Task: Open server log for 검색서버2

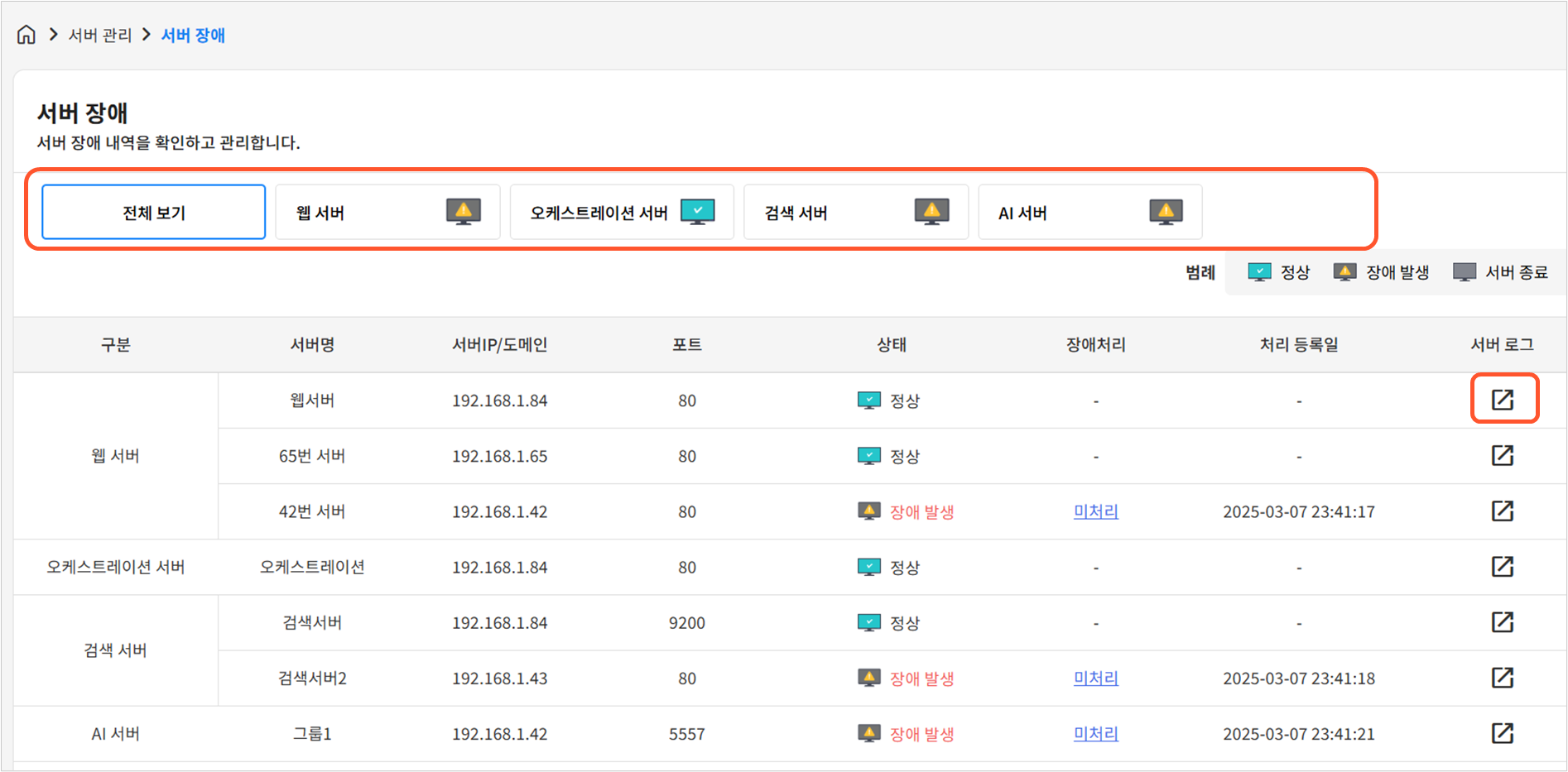Action: (x=1502, y=678)
